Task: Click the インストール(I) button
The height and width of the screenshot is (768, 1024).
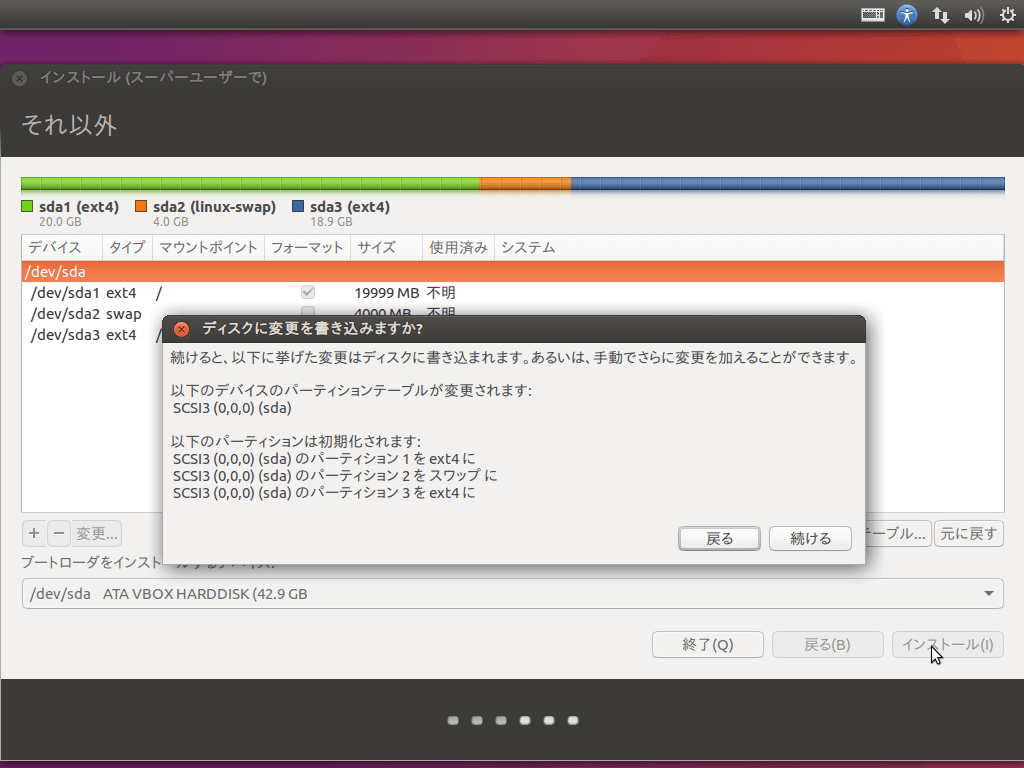Action: pos(947,644)
